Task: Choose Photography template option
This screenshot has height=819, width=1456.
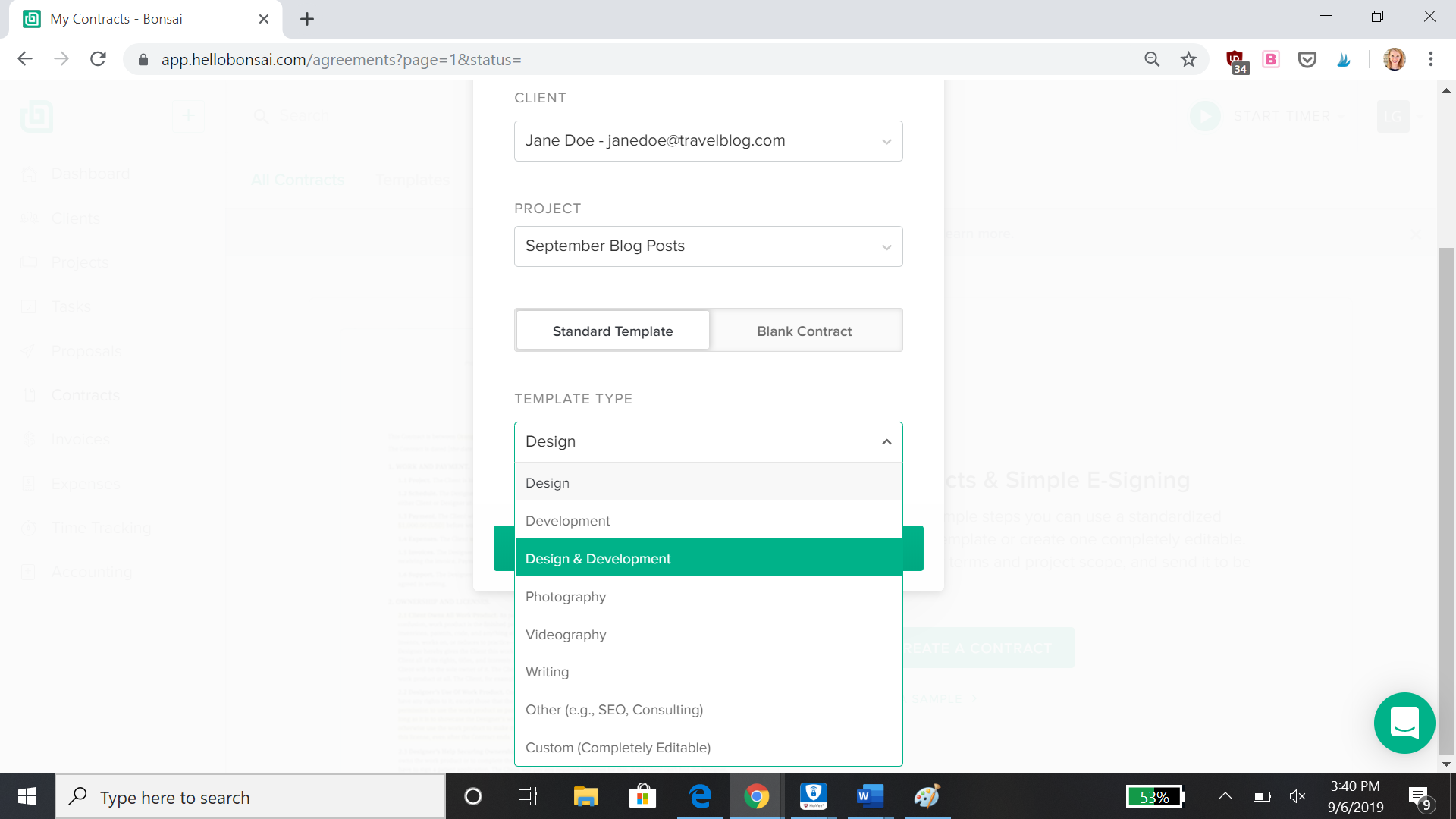Action: 708,596
